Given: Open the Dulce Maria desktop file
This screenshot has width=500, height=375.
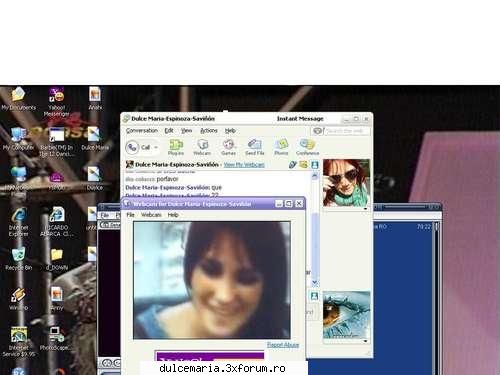Looking at the screenshot, I should point(95,139).
